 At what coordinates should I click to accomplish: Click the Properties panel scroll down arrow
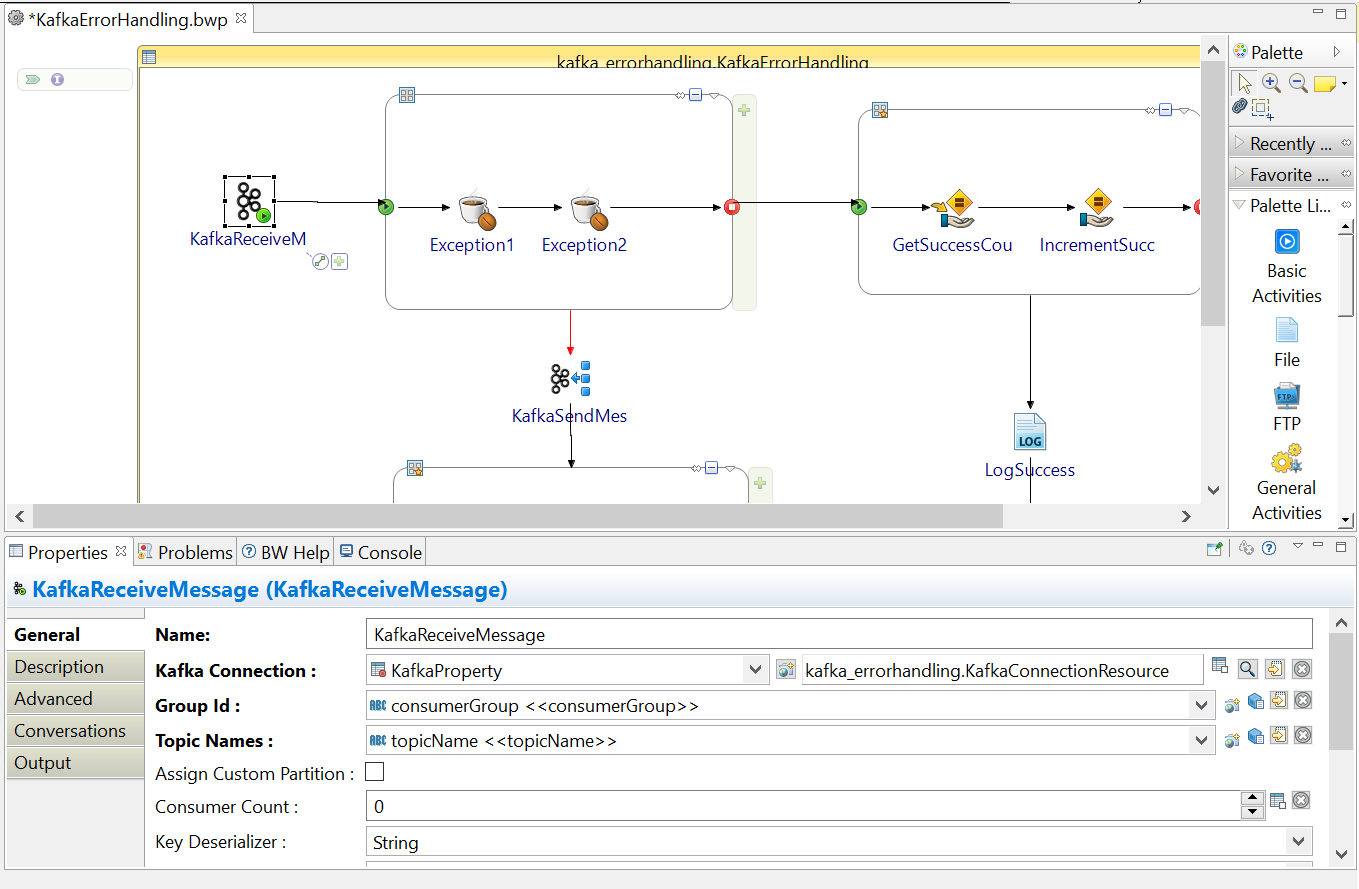pos(1341,853)
